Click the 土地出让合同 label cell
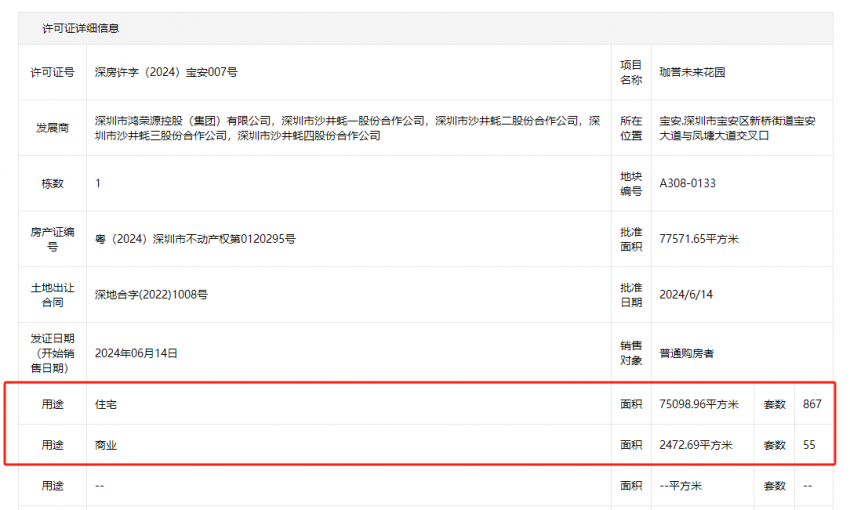The height and width of the screenshot is (510, 850). click(53, 295)
